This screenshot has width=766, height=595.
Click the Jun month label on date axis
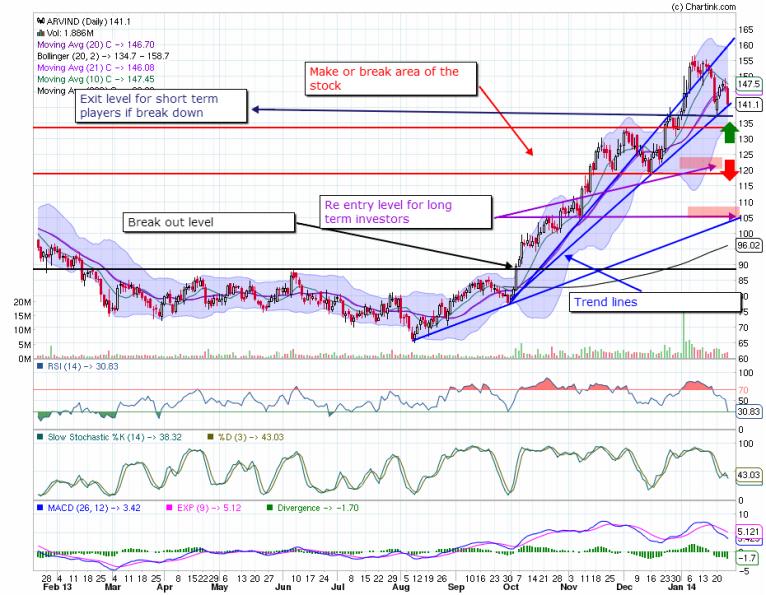tap(283, 587)
